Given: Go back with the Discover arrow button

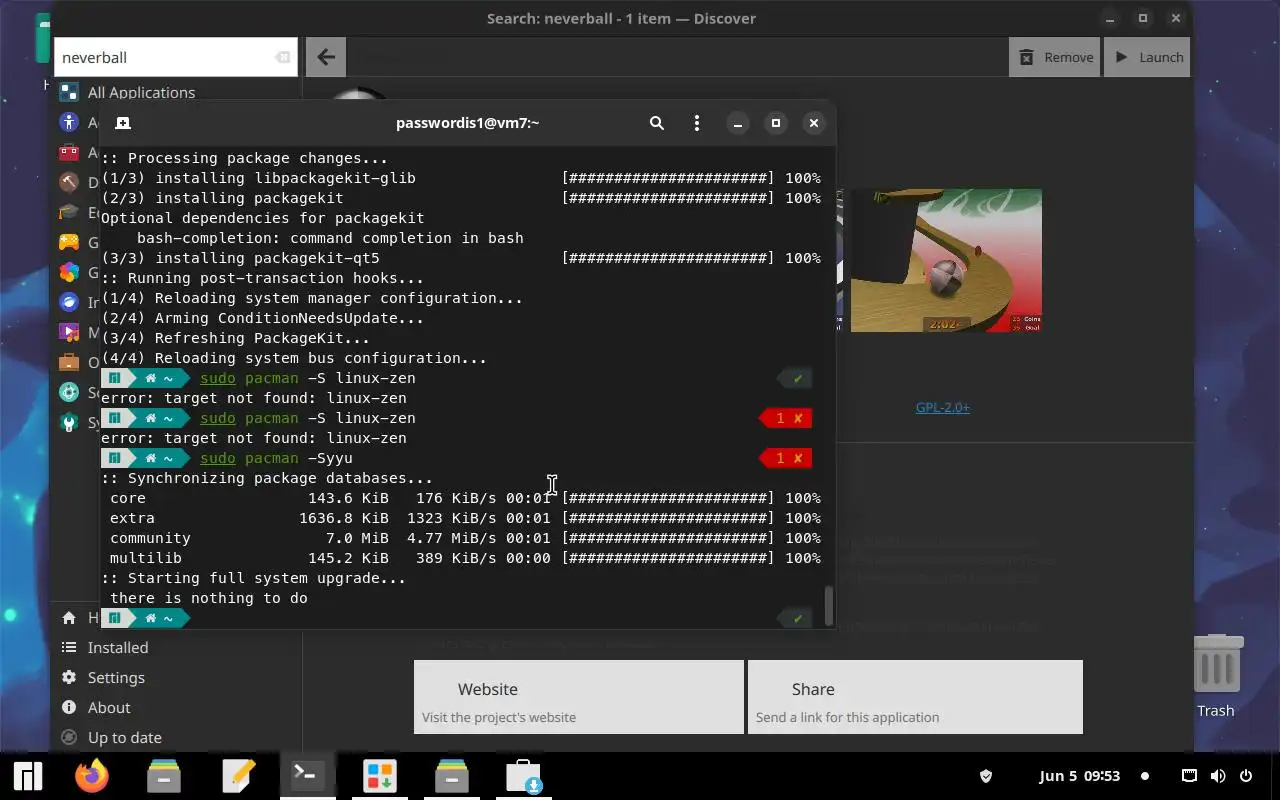Looking at the screenshot, I should click(326, 57).
